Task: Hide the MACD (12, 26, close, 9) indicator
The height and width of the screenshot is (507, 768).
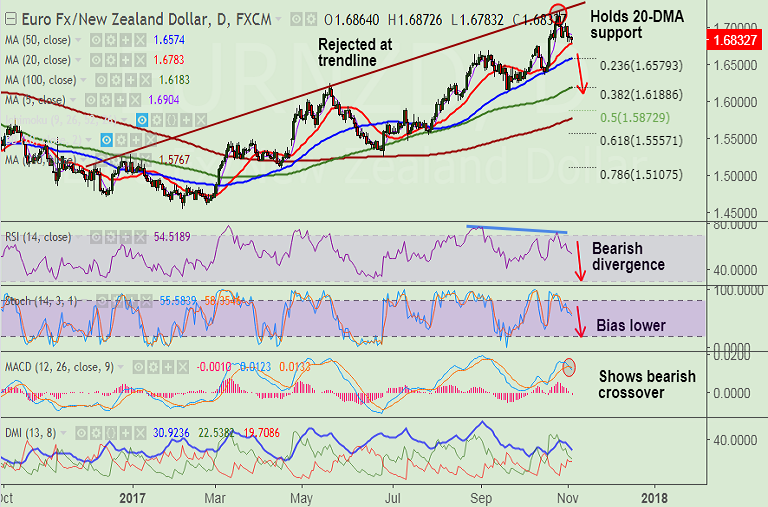Action: 139,367
